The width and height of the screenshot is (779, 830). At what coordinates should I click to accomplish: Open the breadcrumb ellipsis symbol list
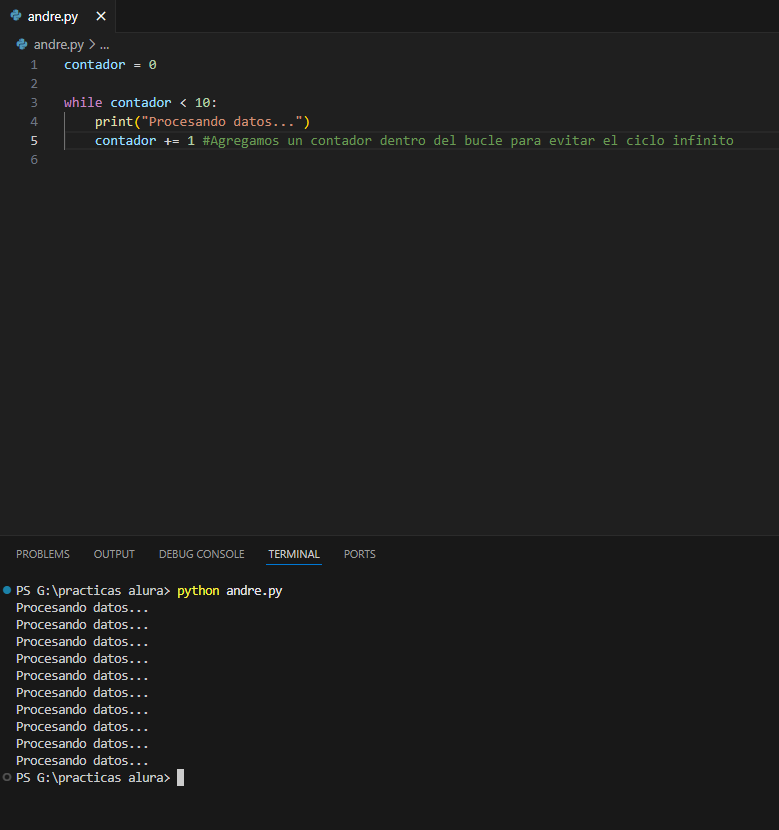(x=104, y=45)
